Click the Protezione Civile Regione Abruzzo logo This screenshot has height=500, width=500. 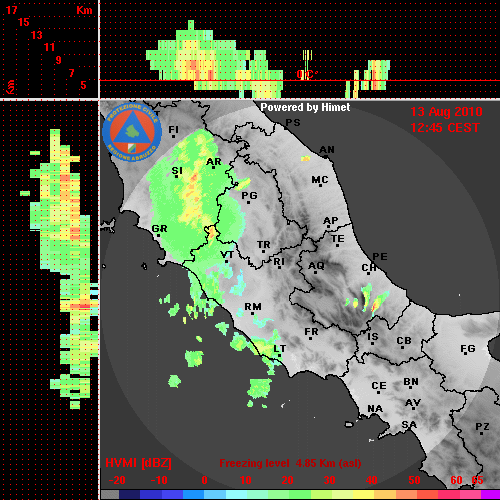point(132,132)
